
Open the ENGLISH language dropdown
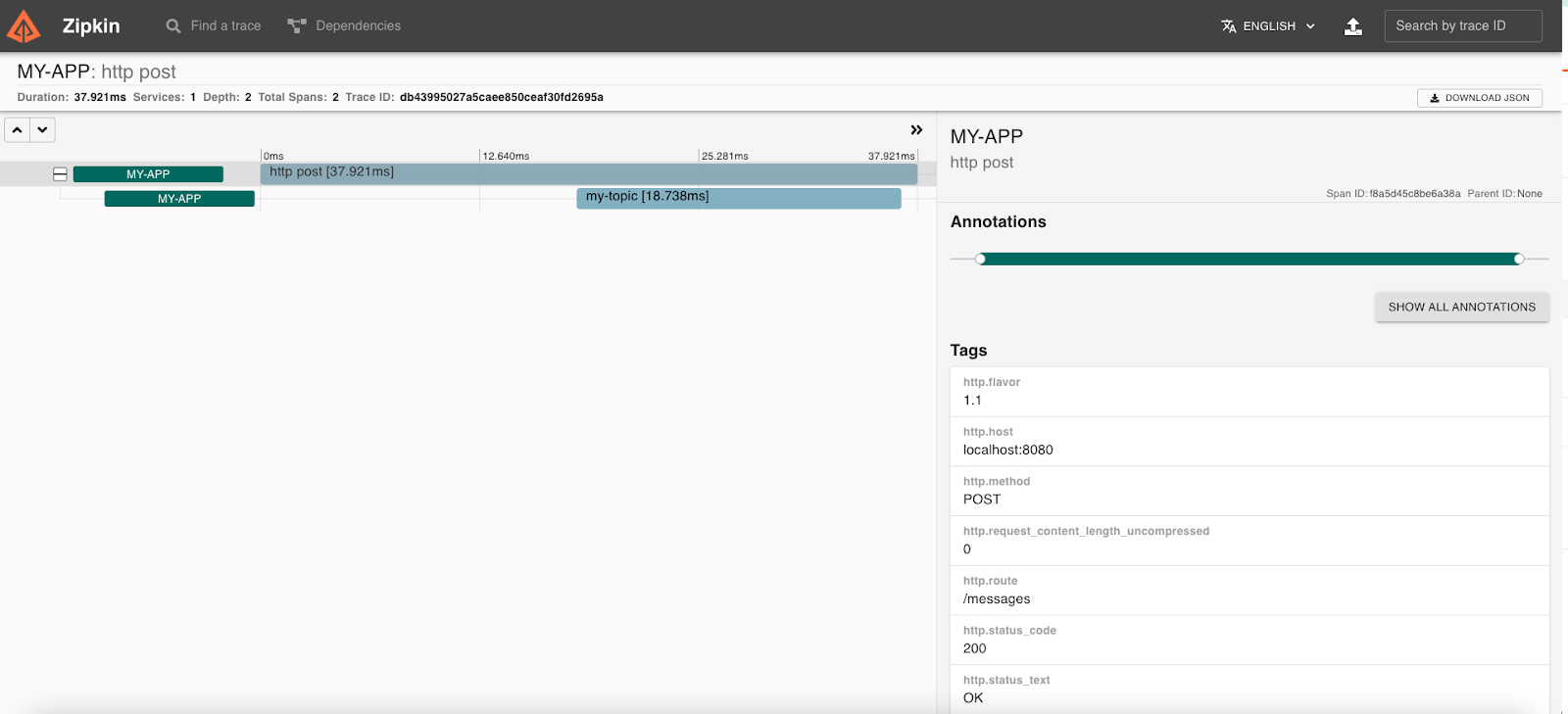1268,26
